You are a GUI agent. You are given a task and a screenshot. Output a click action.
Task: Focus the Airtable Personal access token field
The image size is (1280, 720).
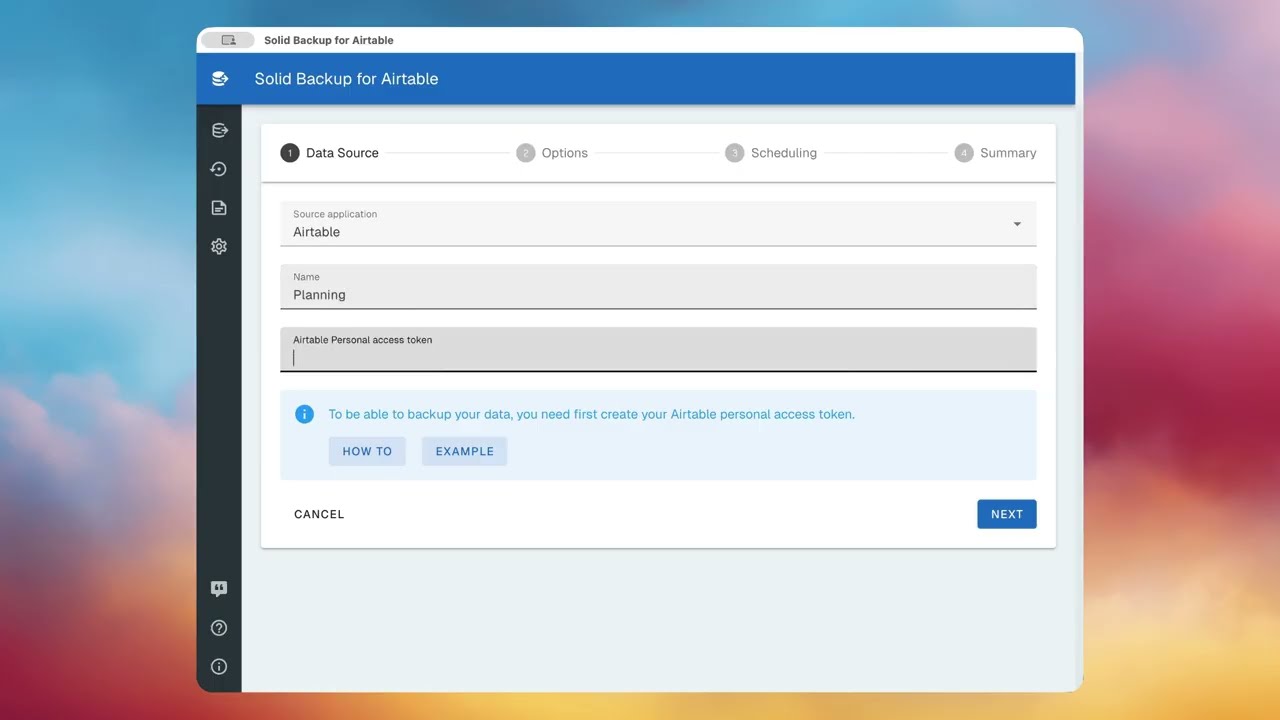(658, 350)
